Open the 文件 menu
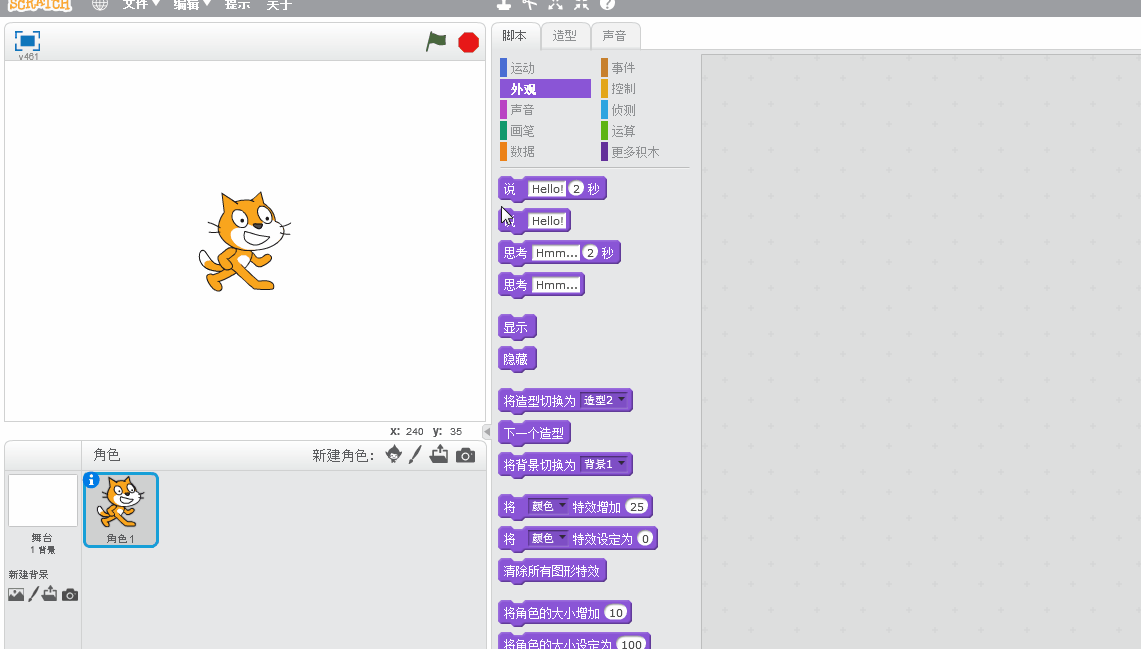This screenshot has width=1141, height=649. (x=140, y=4)
